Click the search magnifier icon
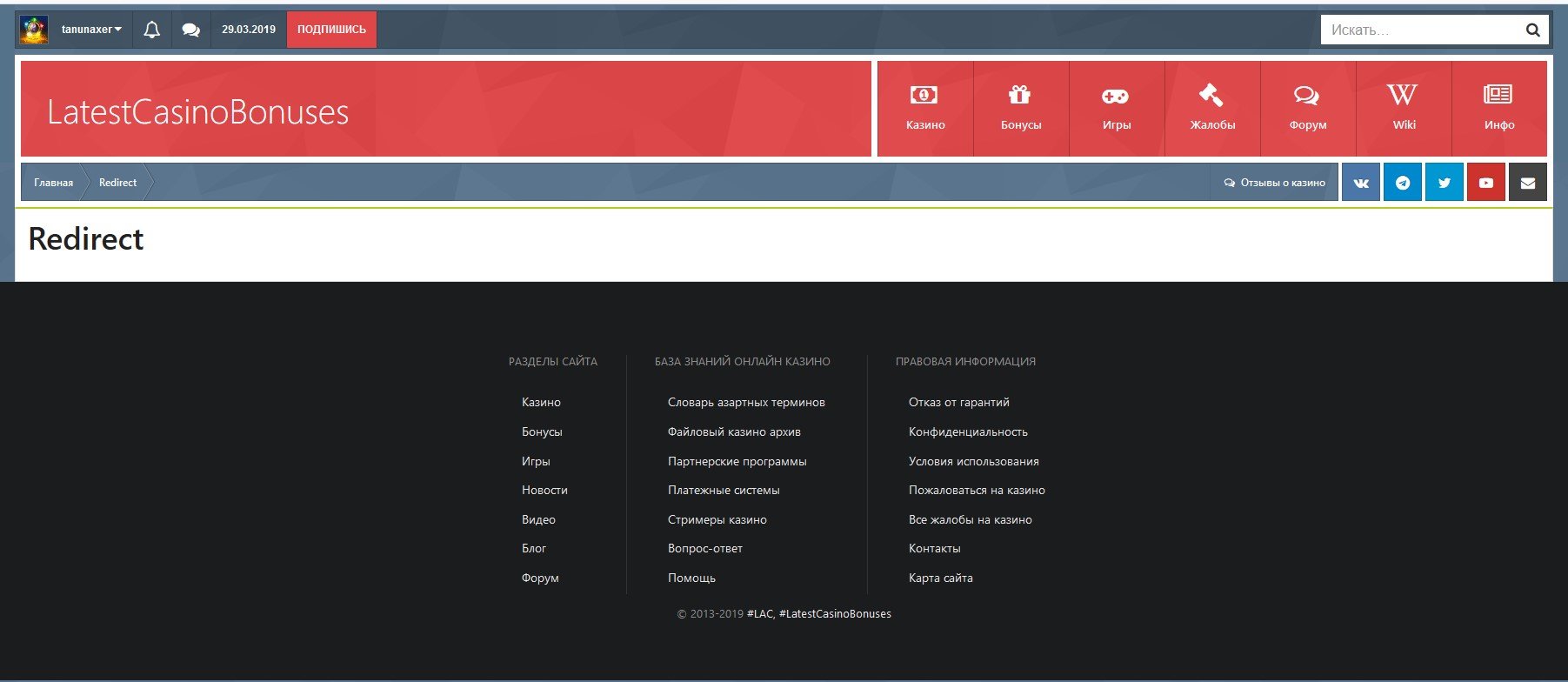The height and width of the screenshot is (682, 1568). point(1532,30)
